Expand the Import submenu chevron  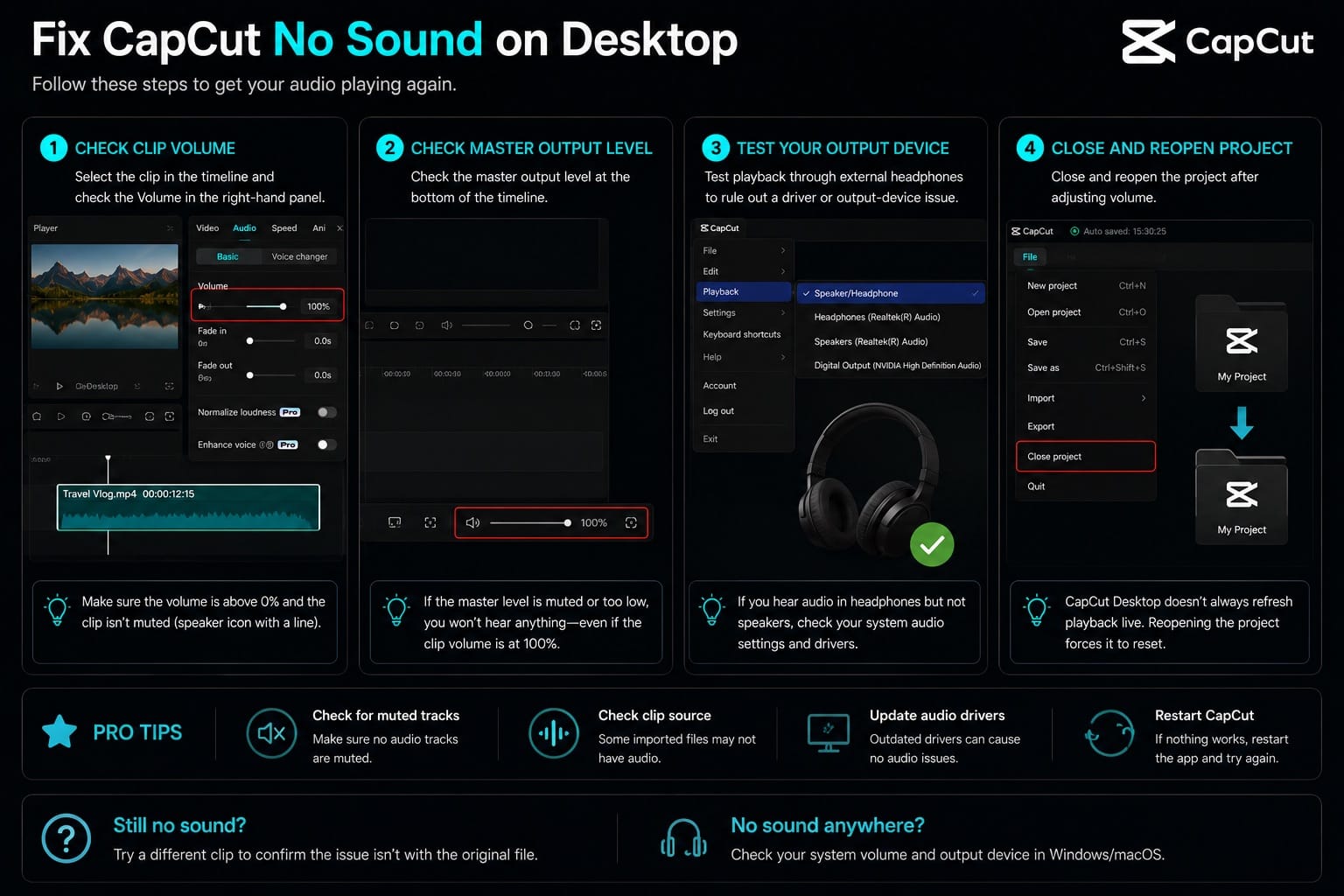click(1143, 398)
